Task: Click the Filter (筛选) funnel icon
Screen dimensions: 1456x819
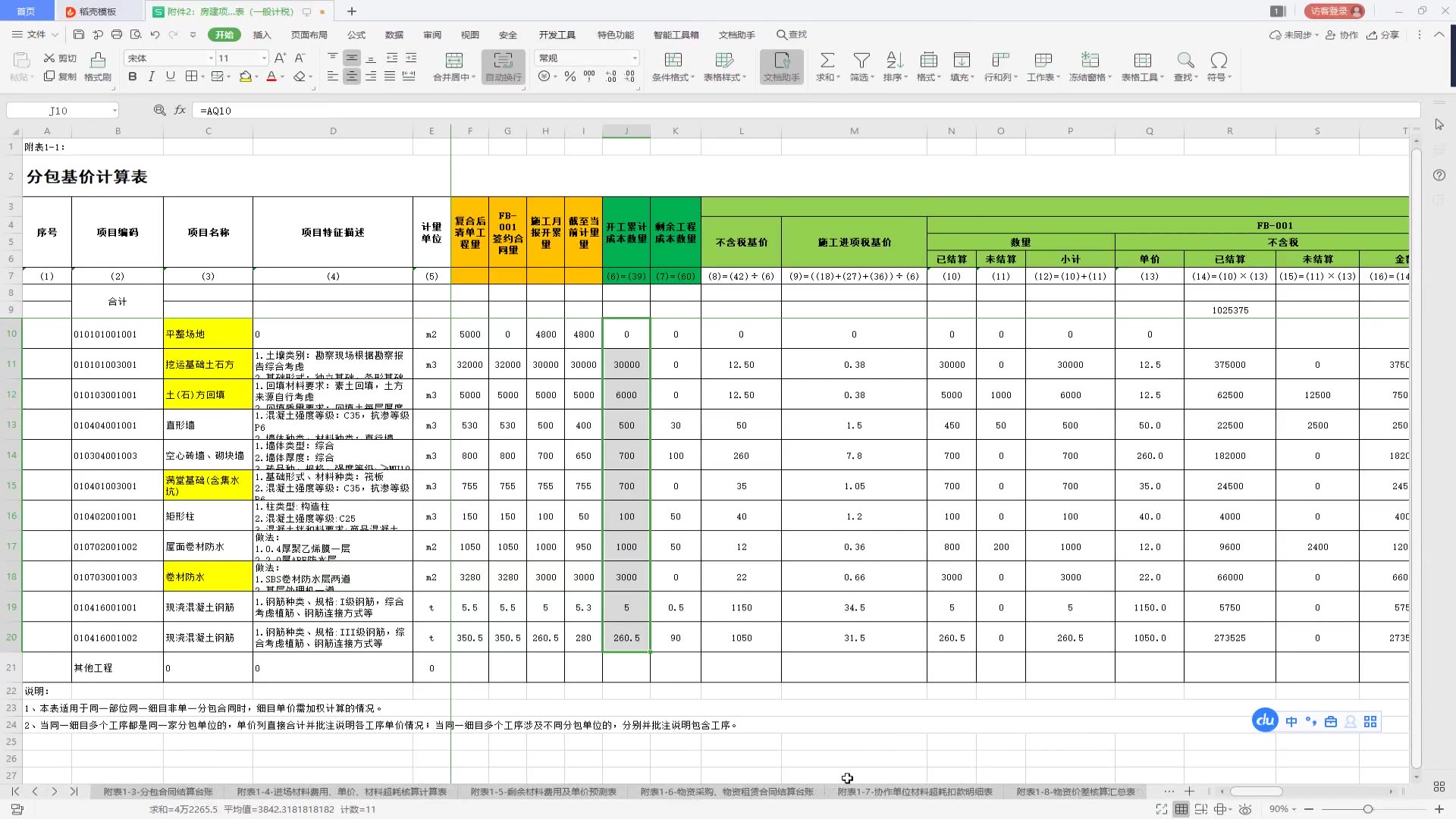Action: coord(861,61)
